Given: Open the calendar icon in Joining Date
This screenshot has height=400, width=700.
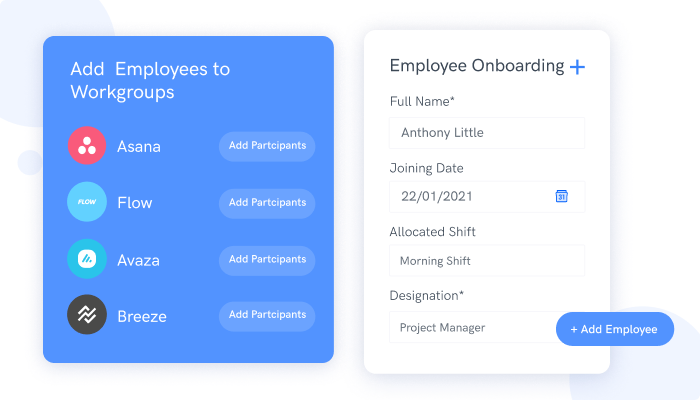Looking at the screenshot, I should pos(562,196).
